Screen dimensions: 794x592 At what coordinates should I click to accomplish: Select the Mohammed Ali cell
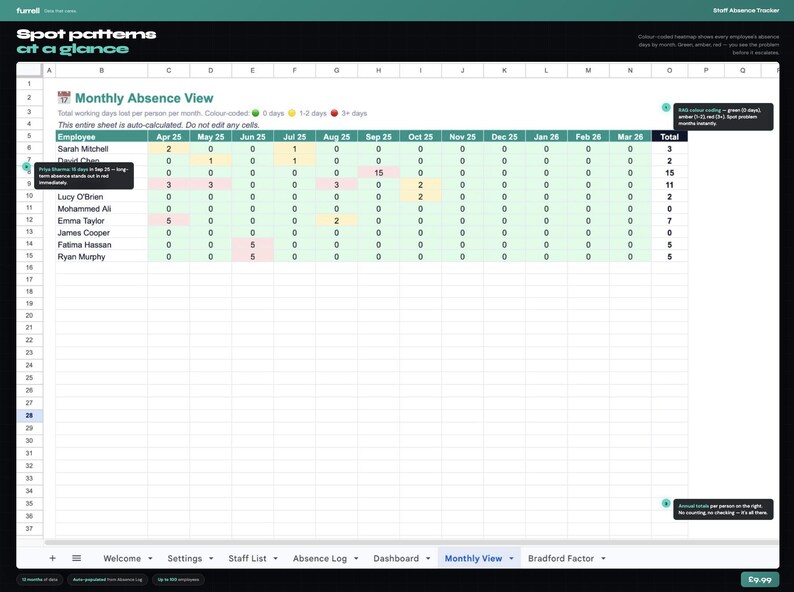tap(101, 209)
